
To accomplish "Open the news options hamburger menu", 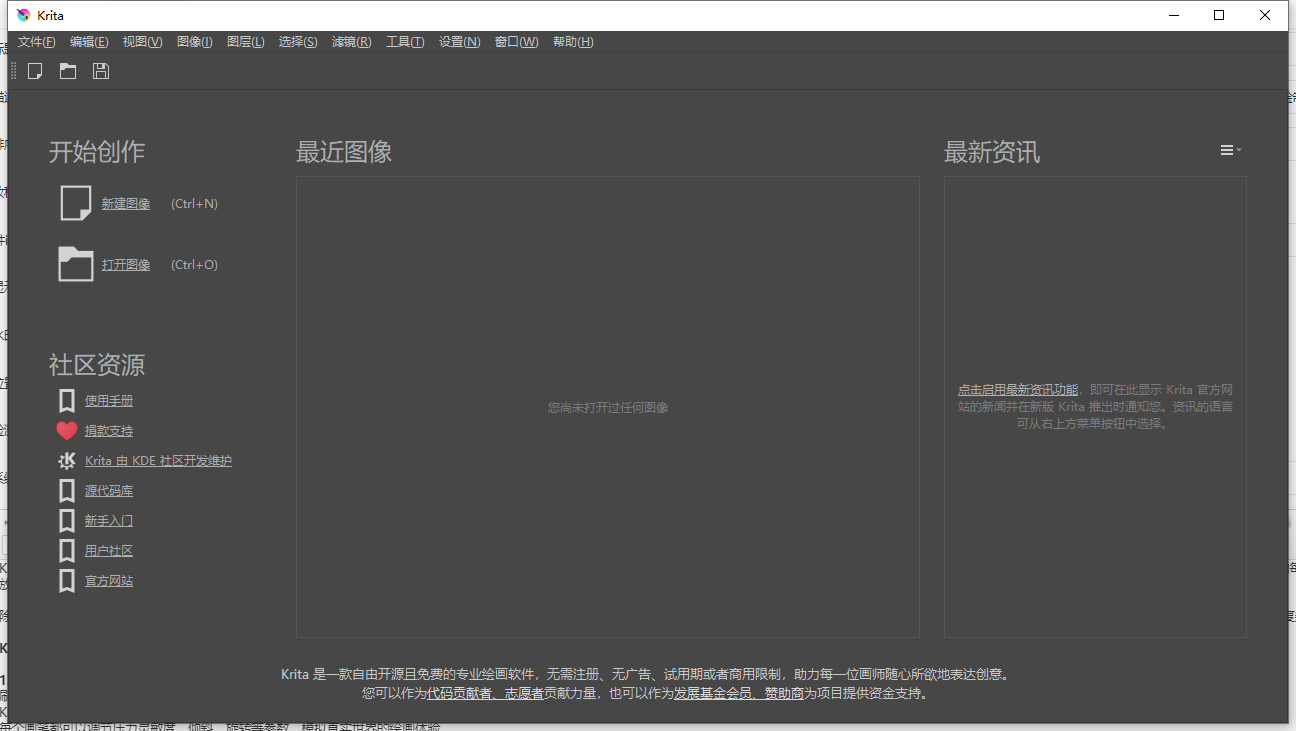I will click(1231, 151).
